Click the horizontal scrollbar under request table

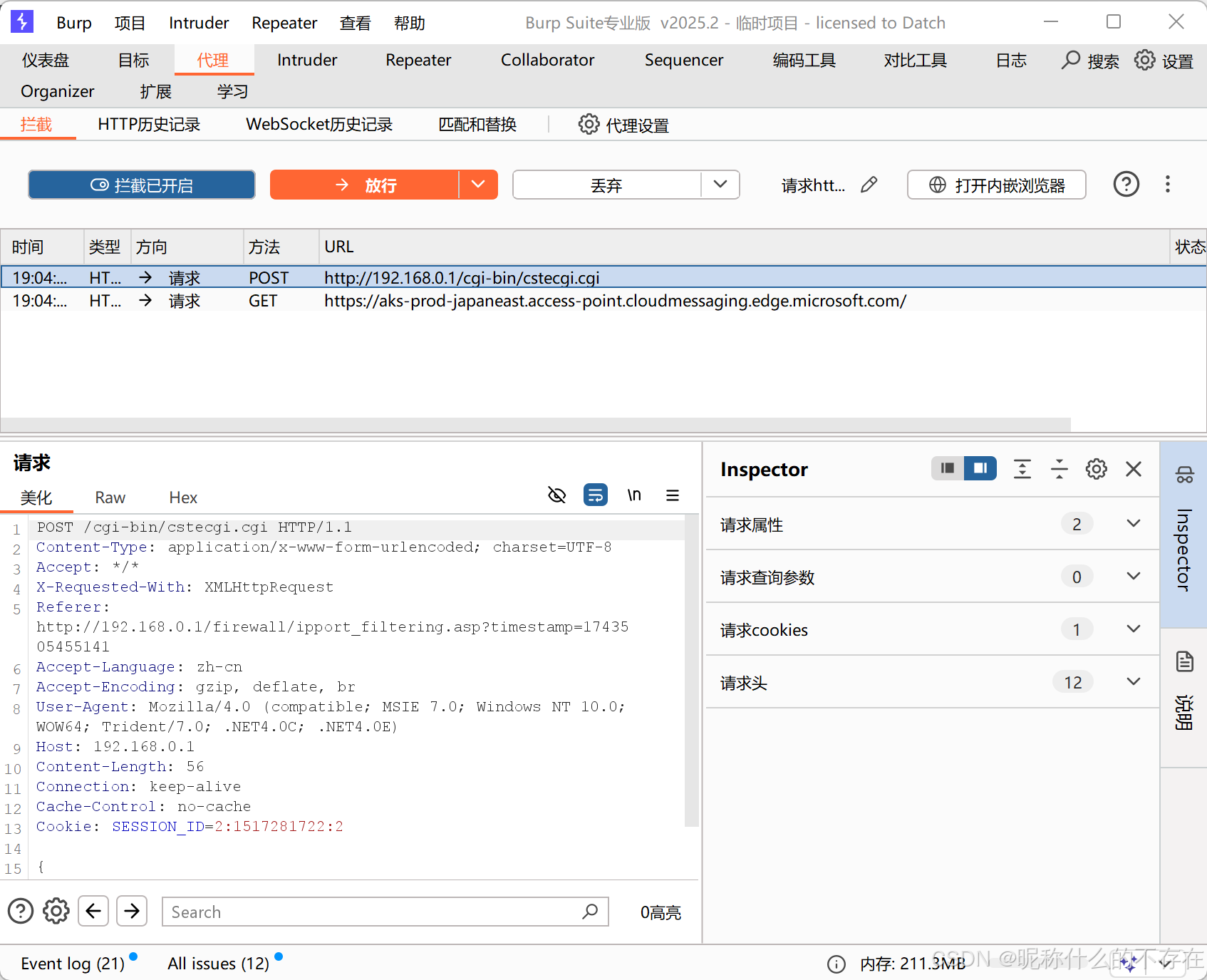(536, 424)
